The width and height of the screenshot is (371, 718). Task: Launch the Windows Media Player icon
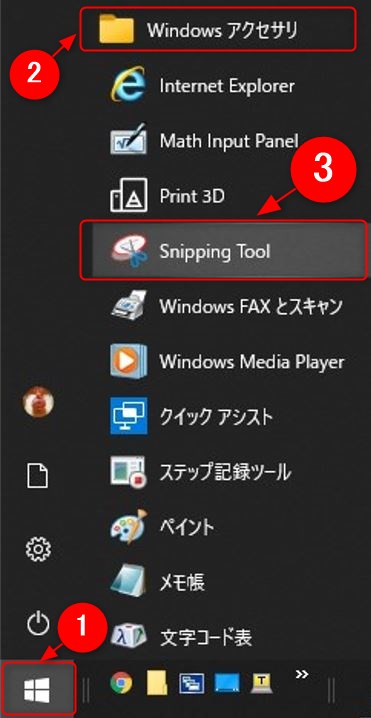[128, 361]
